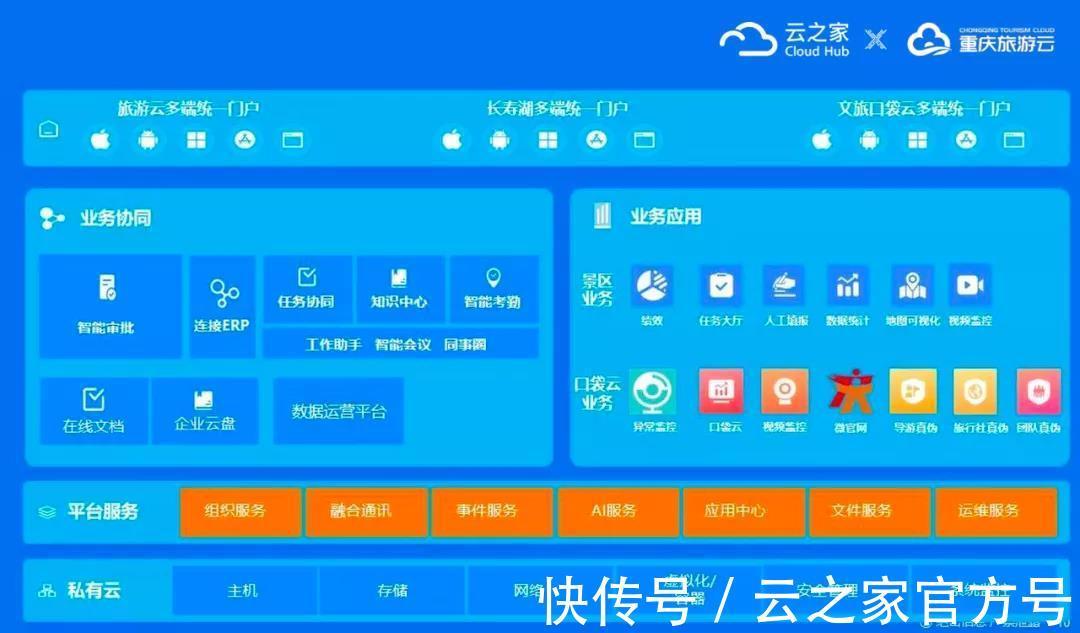Click Windows icon under 旅游云多端统一门户
The height and width of the screenshot is (633, 1080).
[196, 141]
